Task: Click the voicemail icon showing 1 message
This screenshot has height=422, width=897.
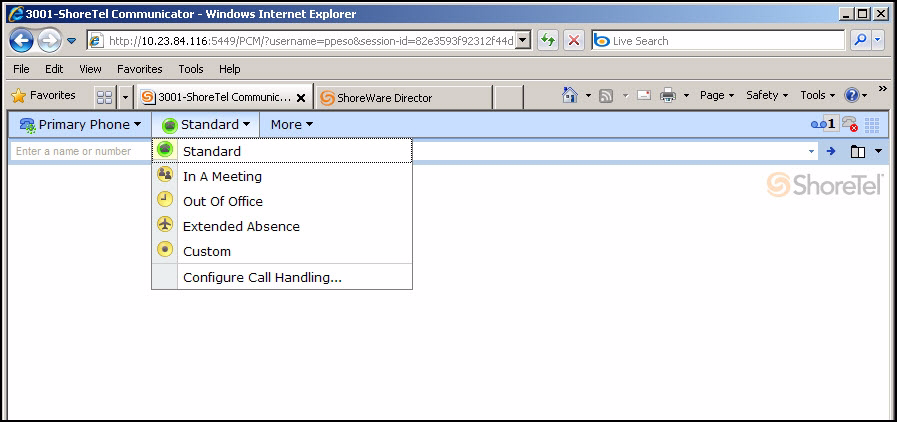Action: click(825, 124)
